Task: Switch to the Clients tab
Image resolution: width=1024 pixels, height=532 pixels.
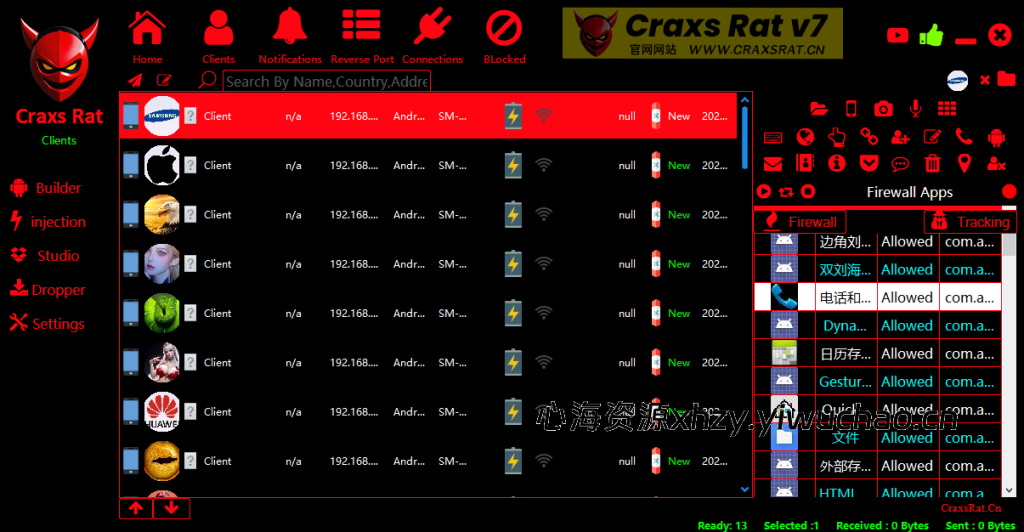Action: click(x=218, y=37)
